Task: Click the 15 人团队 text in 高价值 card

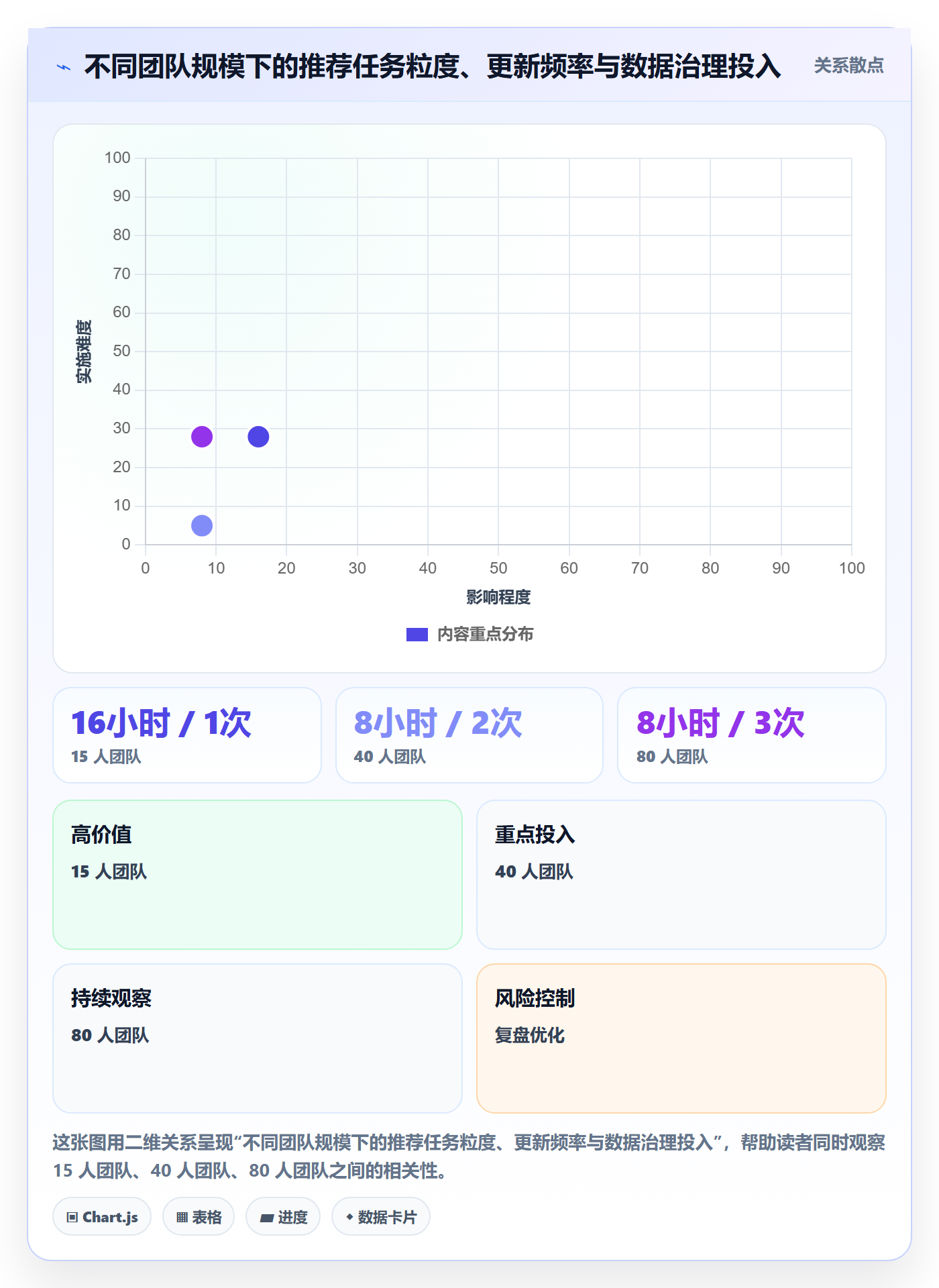Action: click(109, 871)
